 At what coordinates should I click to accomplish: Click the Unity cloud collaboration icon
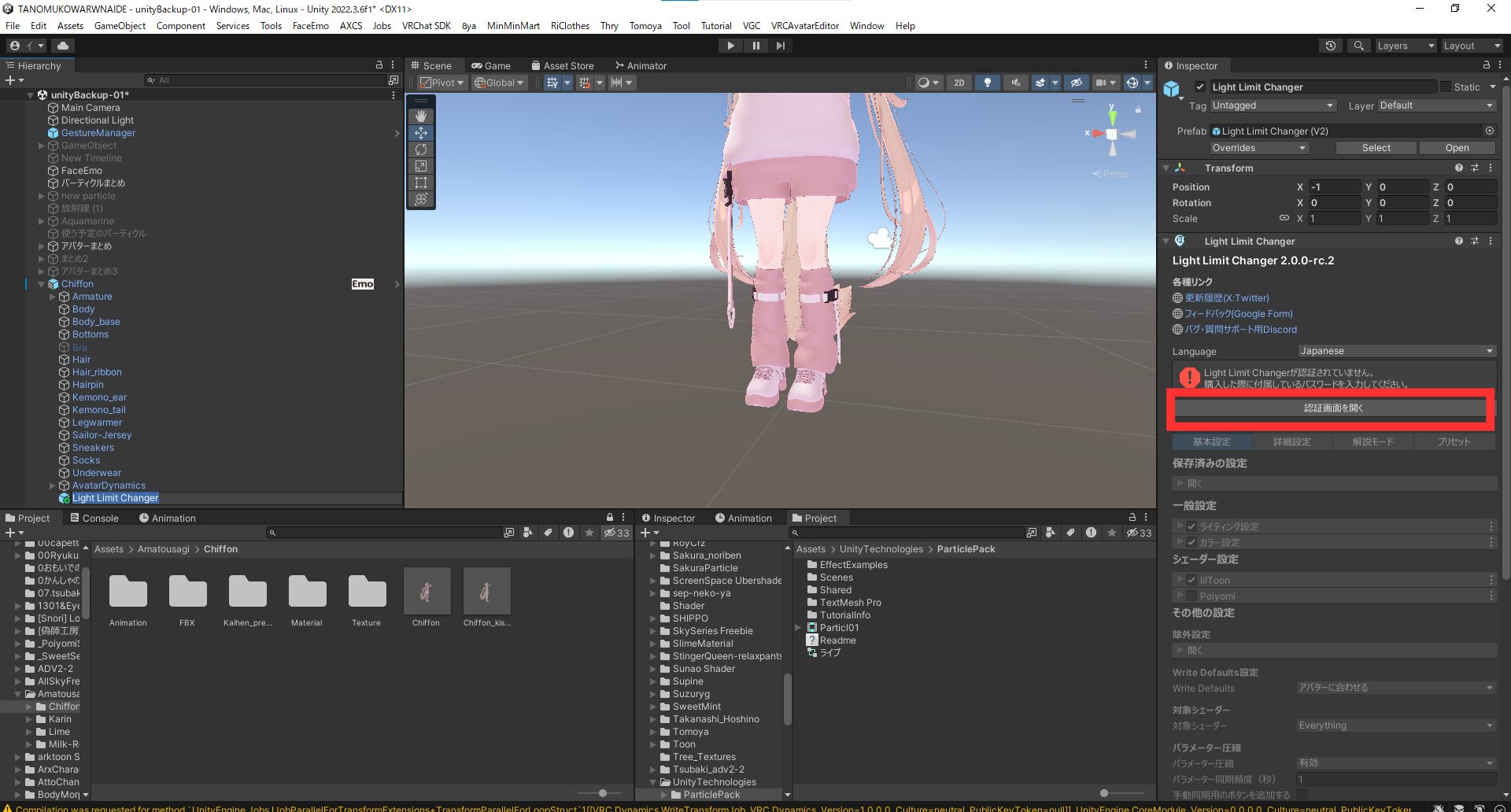point(63,45)
